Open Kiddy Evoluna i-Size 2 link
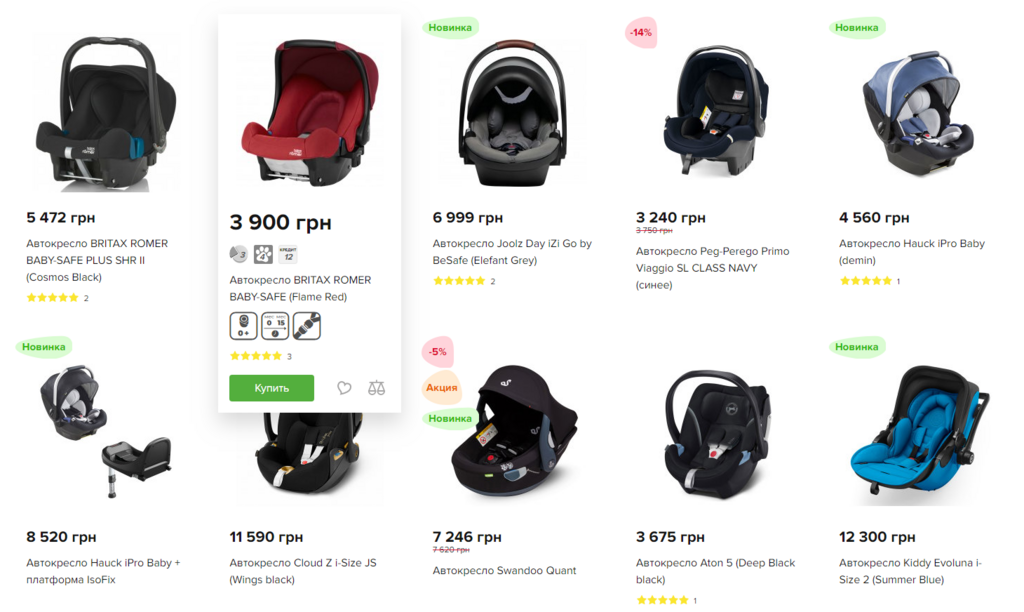1024x612 pixels. (910, 571)
